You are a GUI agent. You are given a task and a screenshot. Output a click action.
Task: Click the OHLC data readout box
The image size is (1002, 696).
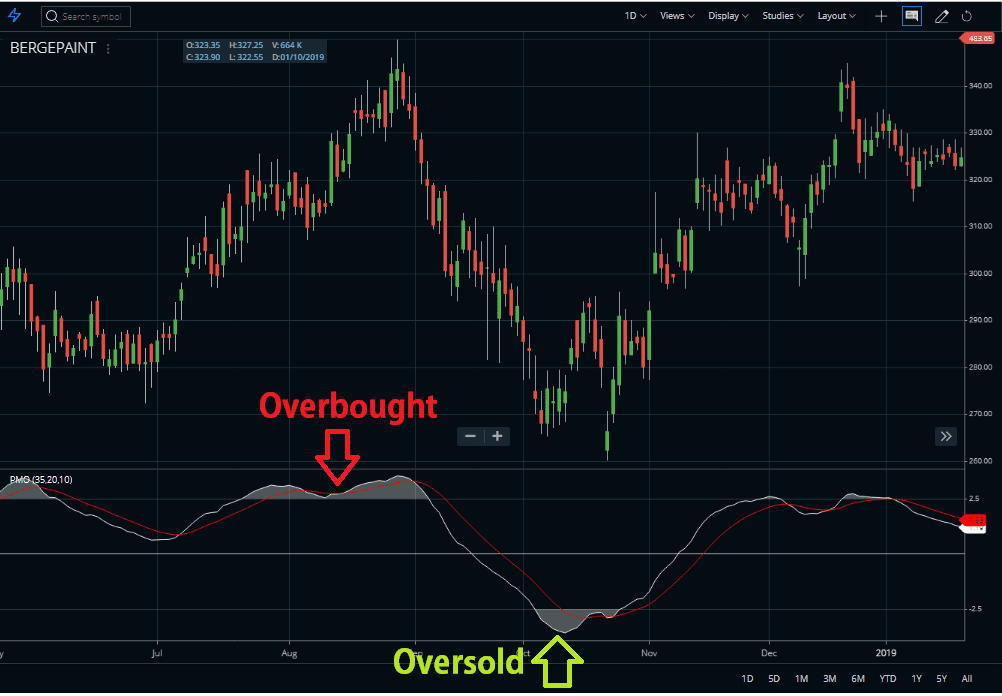click(255, 51)
